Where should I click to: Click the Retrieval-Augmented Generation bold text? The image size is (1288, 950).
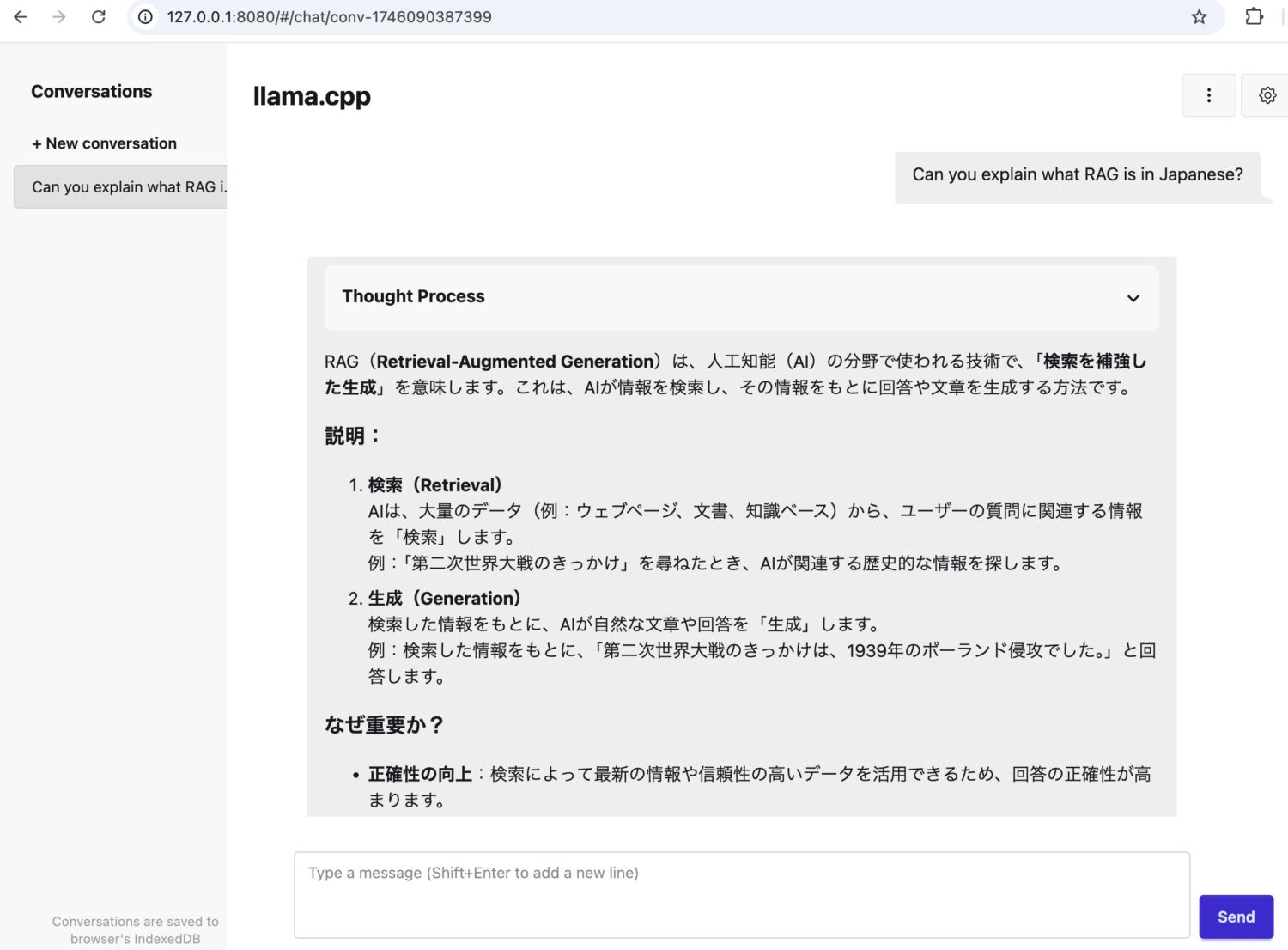pos(515,362)
